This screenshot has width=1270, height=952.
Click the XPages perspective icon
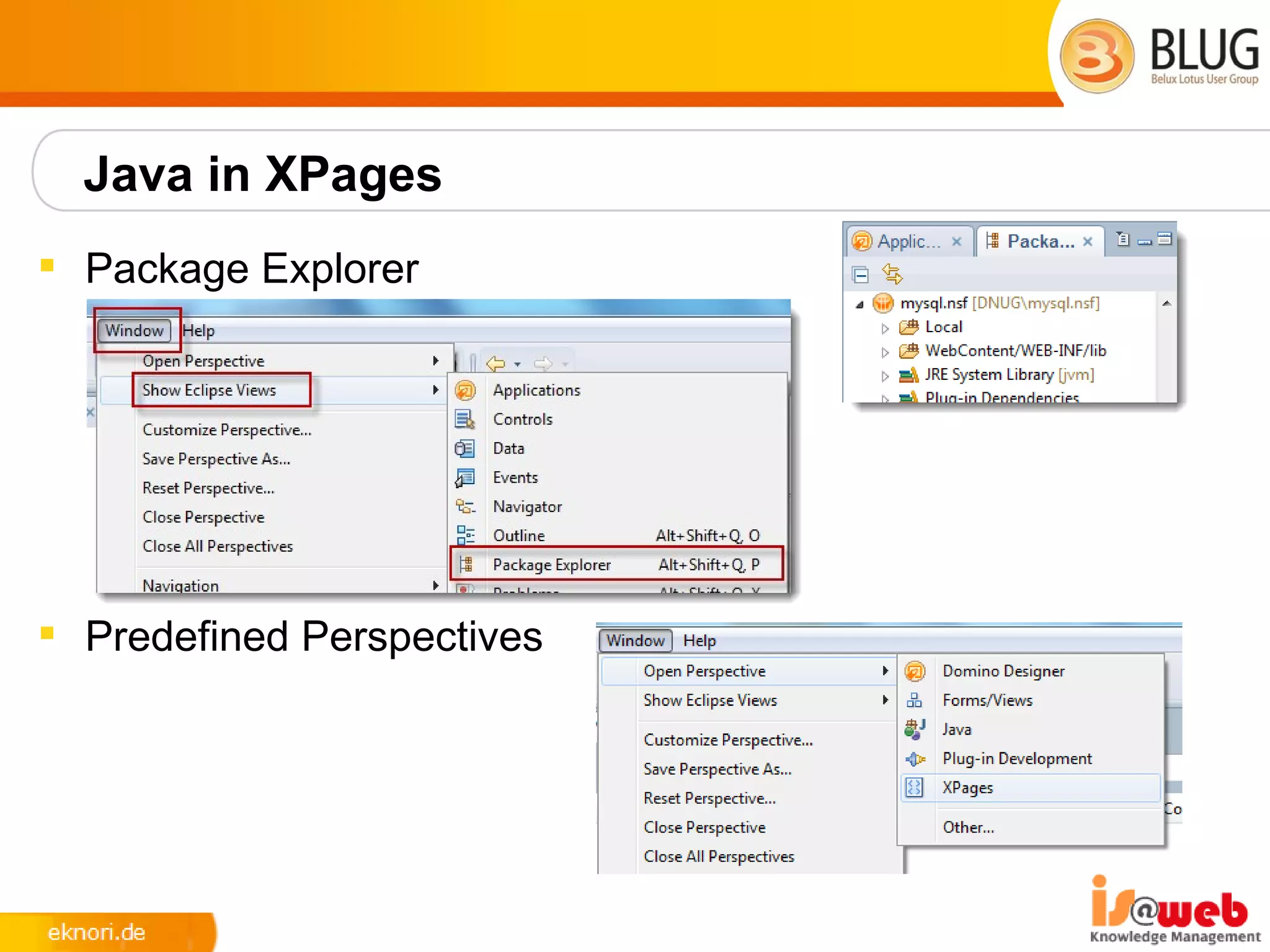click(x=915, y=788)
